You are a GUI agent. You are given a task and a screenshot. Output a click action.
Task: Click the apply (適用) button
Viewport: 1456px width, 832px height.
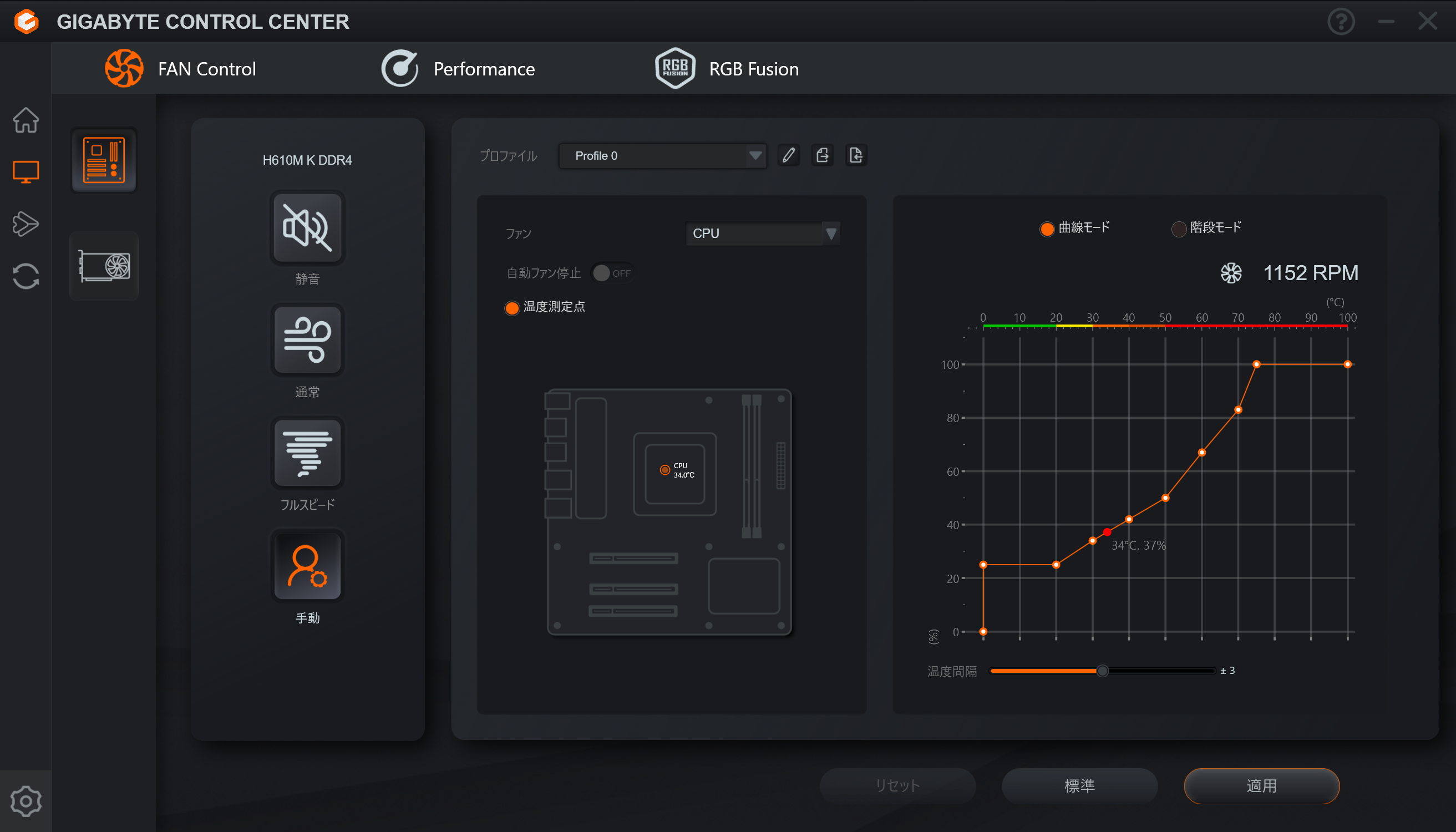(x=1261, y=786)
